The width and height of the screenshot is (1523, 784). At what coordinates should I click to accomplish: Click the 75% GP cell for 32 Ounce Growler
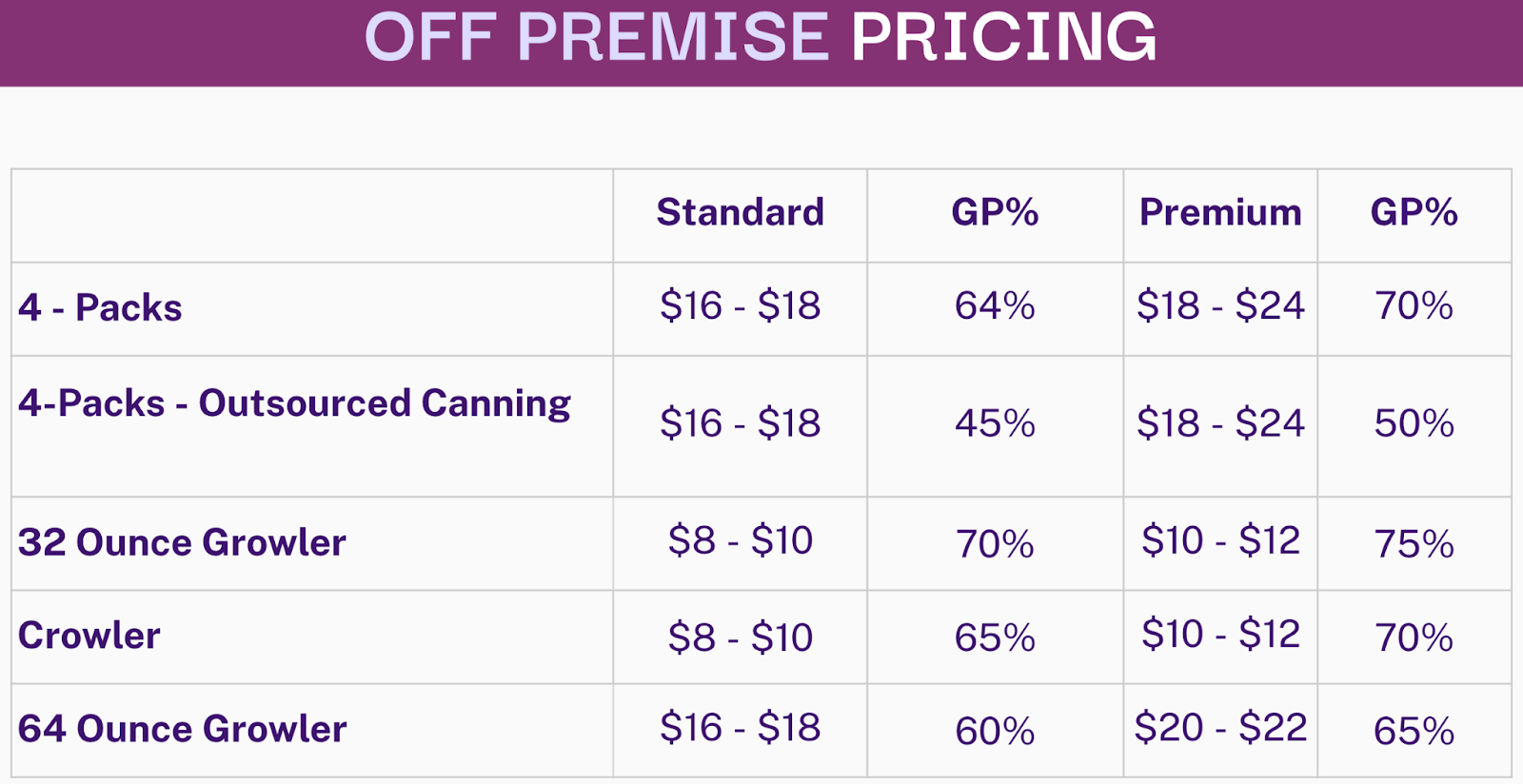[x=1414, y=544]
